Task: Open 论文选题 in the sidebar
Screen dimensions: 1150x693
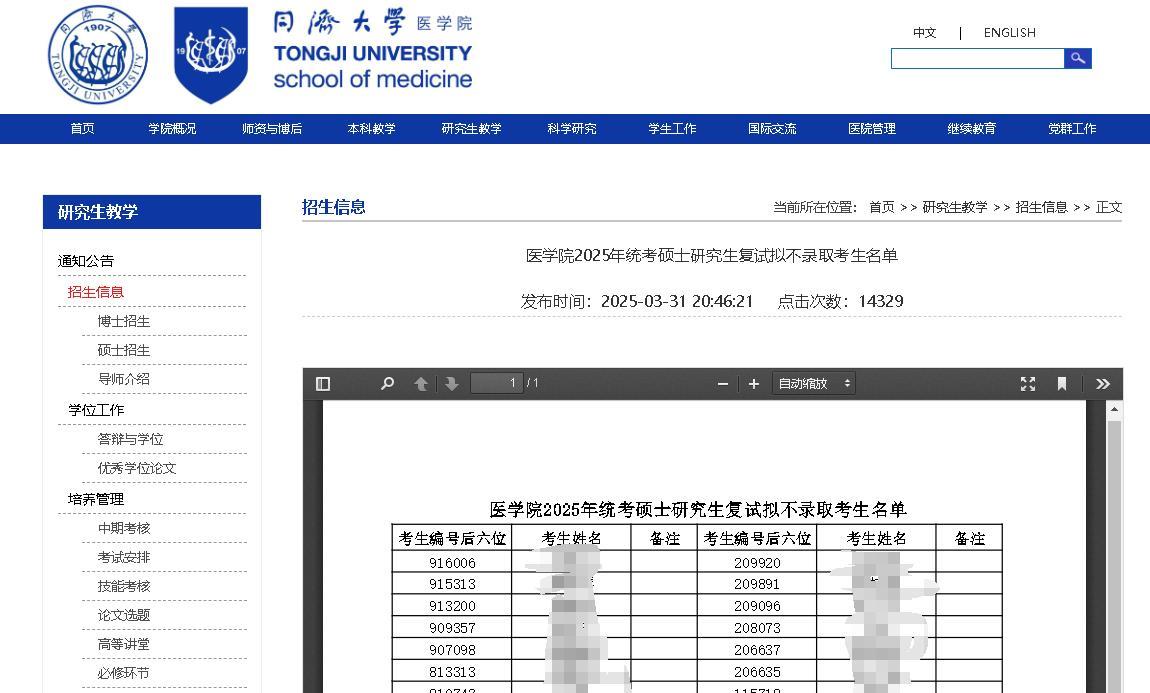Action: pos(123,615)
